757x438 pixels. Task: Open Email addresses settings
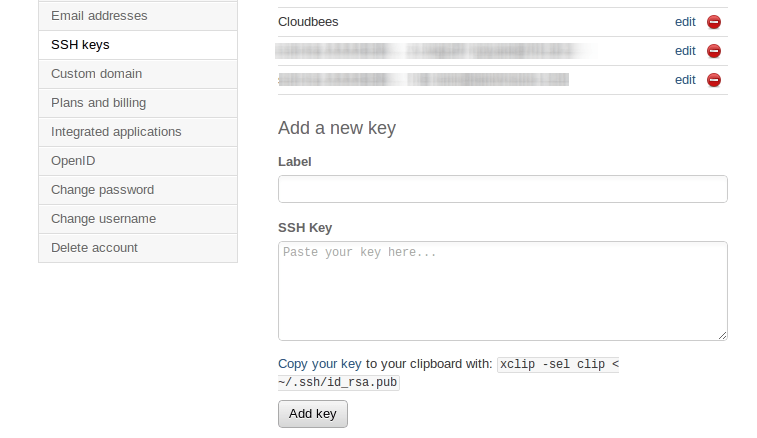(x=138, y=16)
